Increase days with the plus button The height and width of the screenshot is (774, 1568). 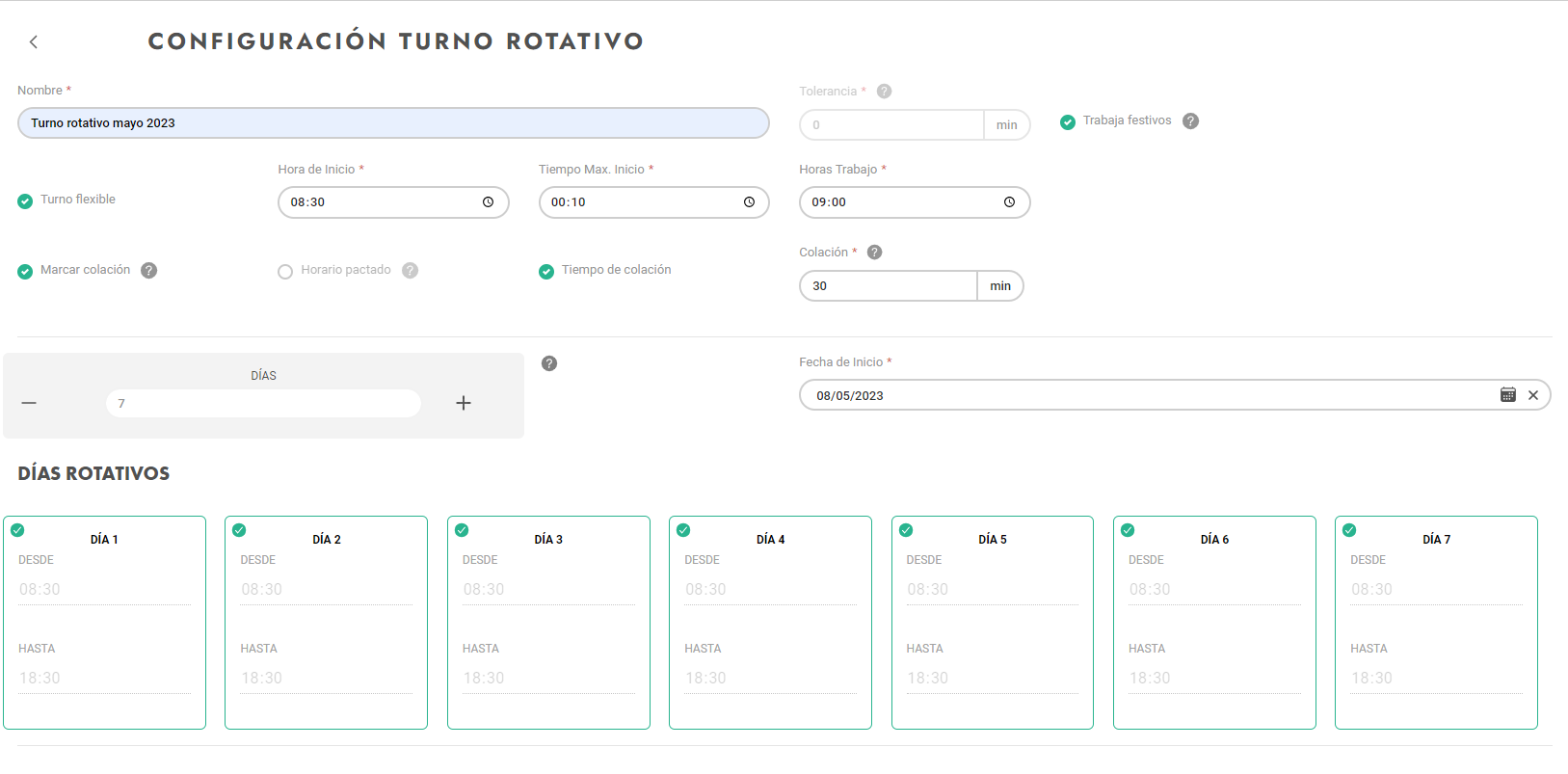click(464, 403)
